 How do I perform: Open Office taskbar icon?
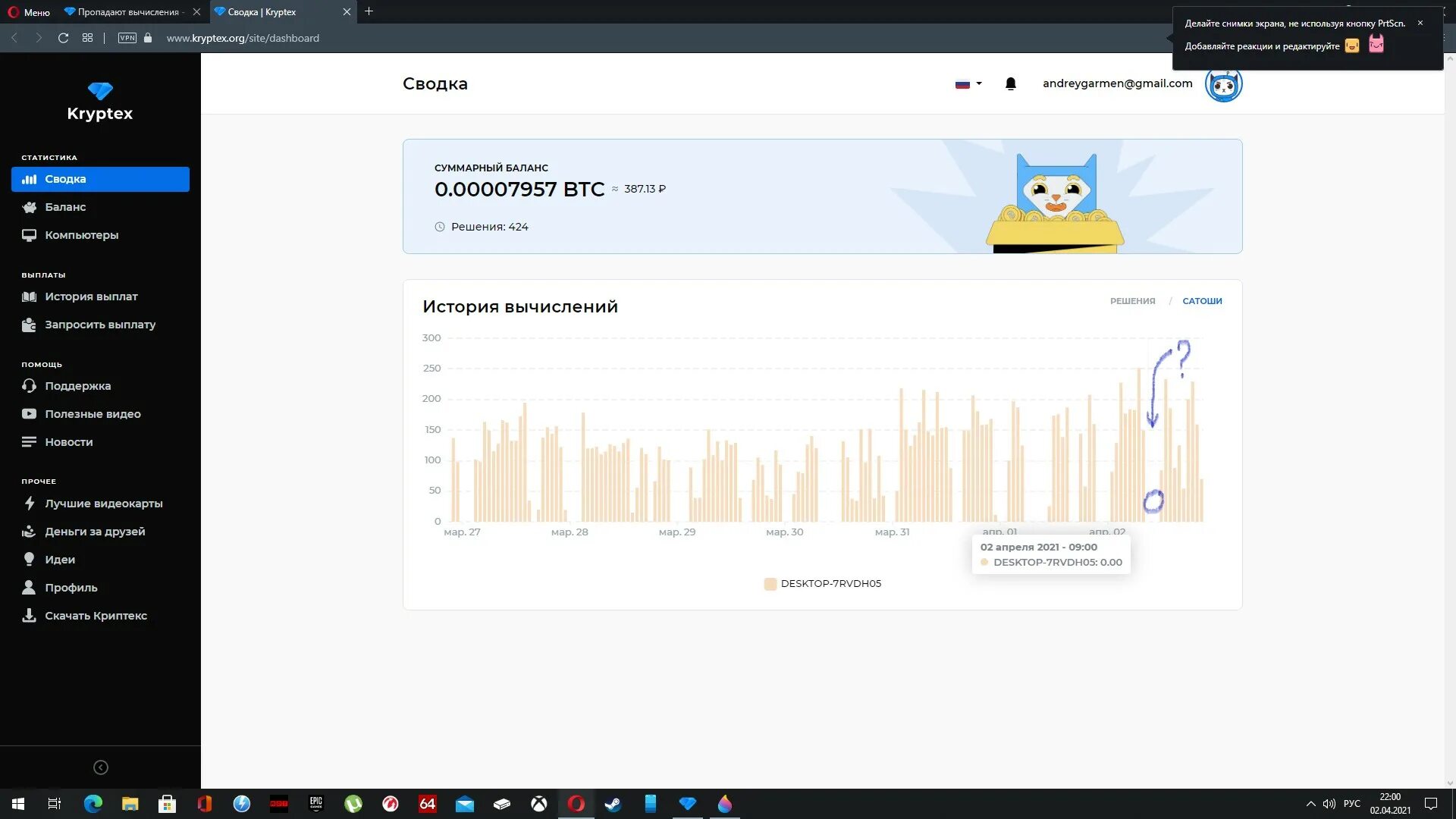click(204, 804)
